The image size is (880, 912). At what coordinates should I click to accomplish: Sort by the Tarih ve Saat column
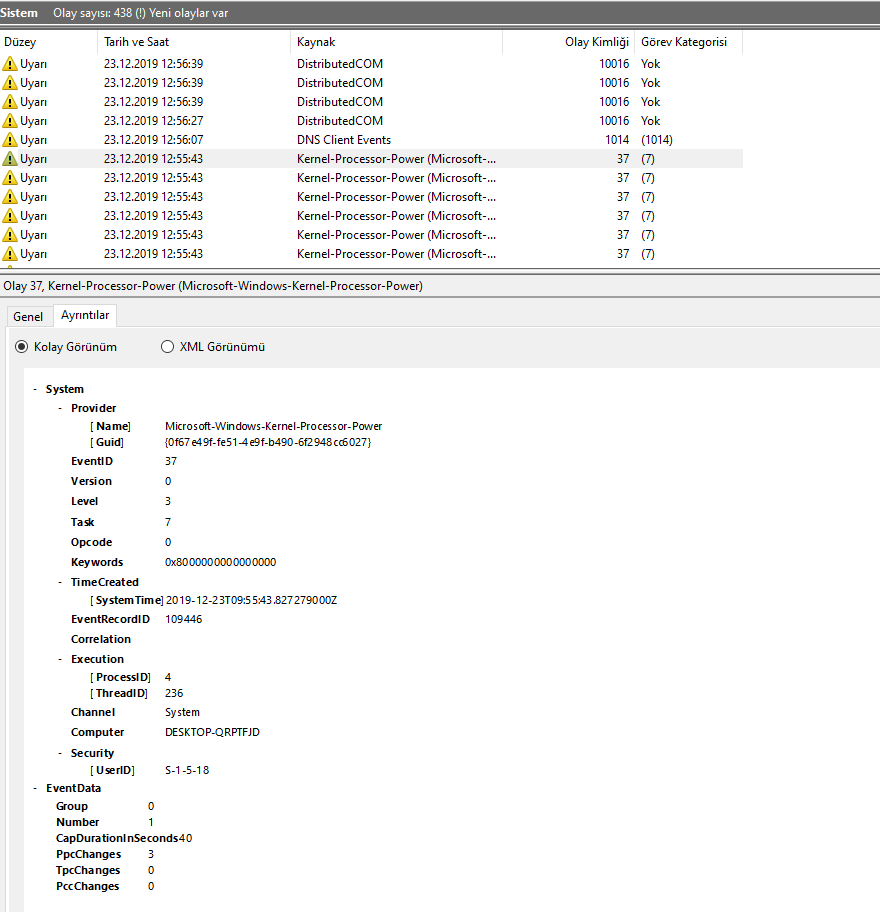(x=194, y=42)
